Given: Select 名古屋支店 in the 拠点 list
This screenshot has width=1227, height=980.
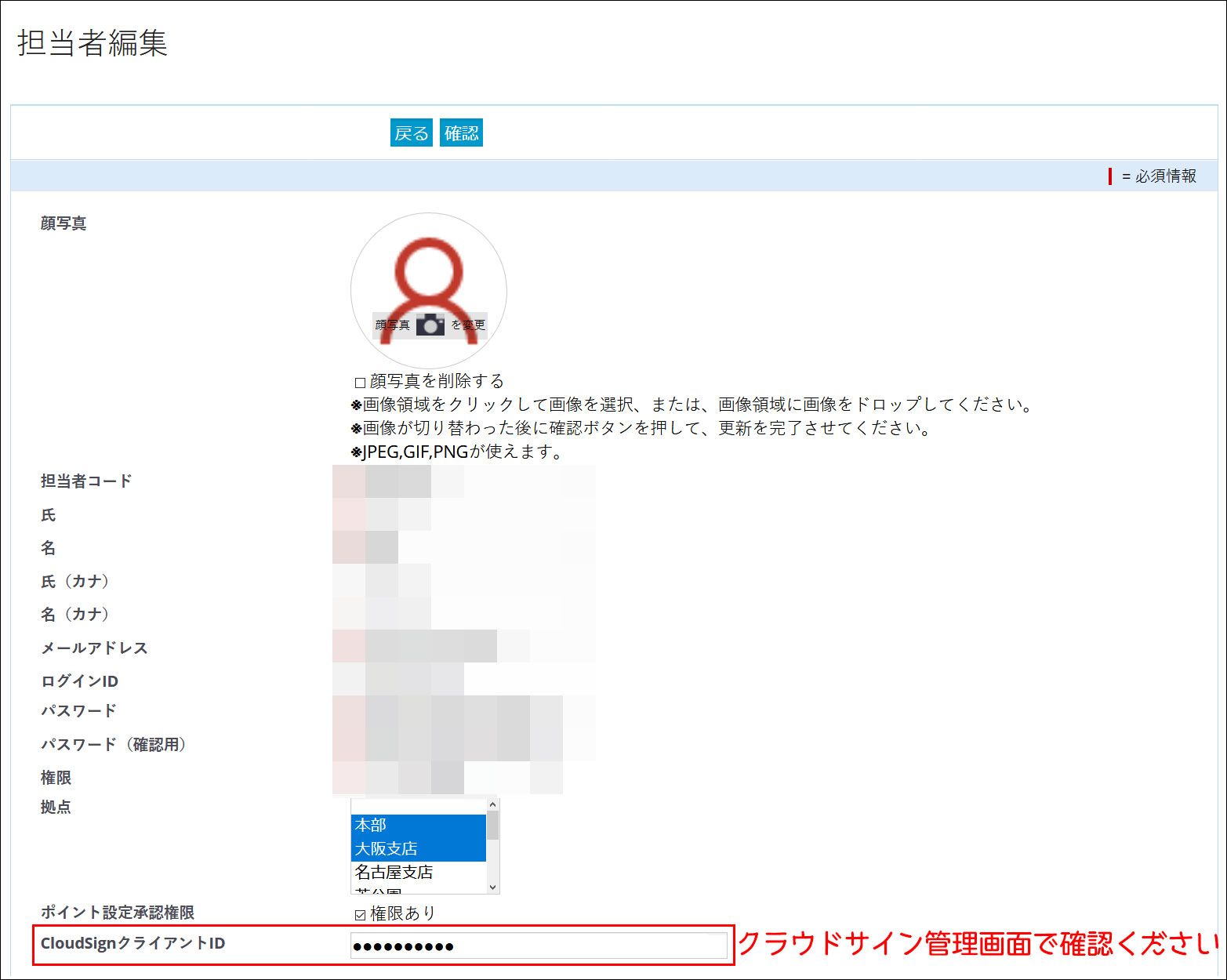Looking at the screenshot, I should coord(419,873).
